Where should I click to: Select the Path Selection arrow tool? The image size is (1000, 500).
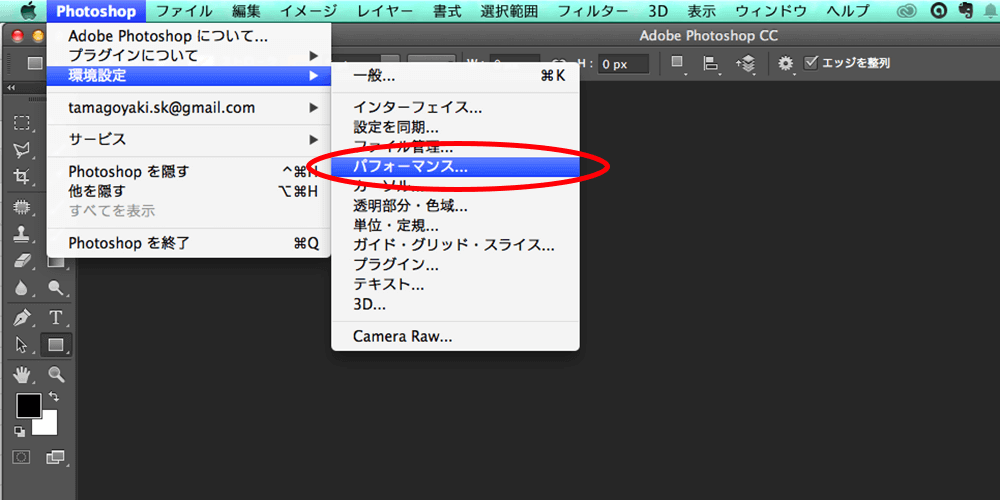tap(22, 345)
